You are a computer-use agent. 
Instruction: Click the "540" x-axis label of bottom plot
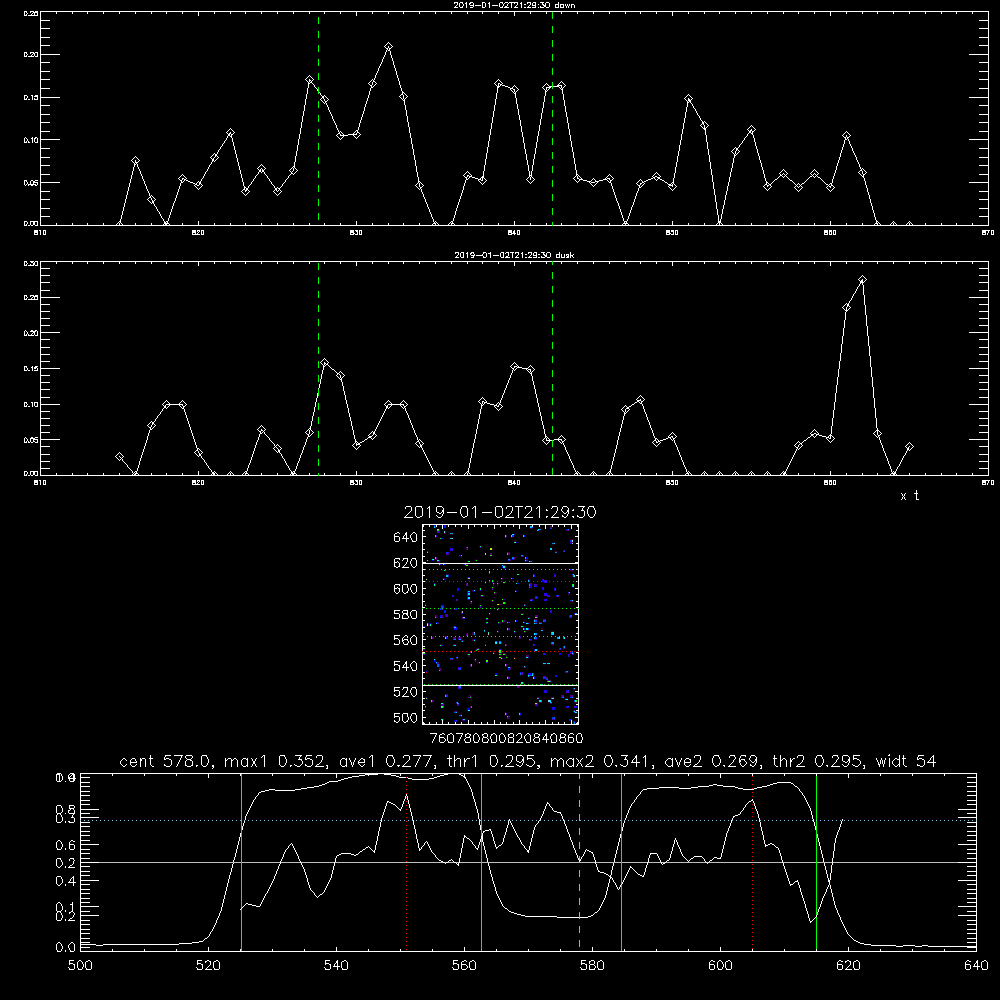coord(336,966)
